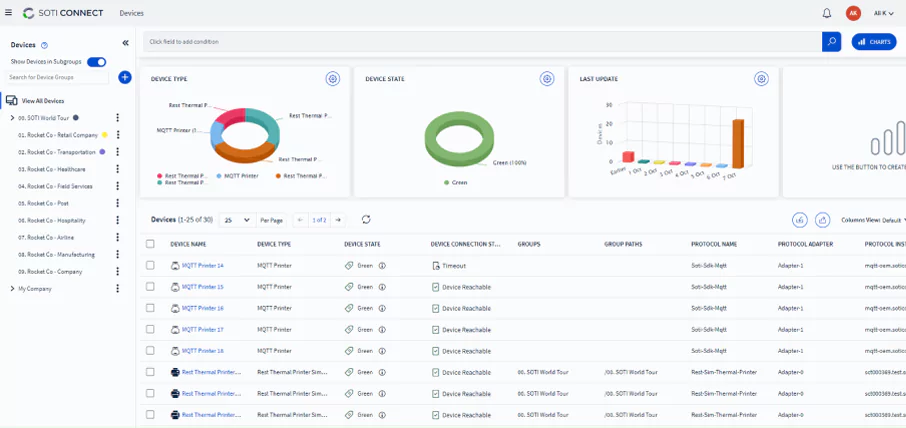This screenshot has width=906, height=428.
Task: Click the Search for Device Groups field
Action: point(57,77)
